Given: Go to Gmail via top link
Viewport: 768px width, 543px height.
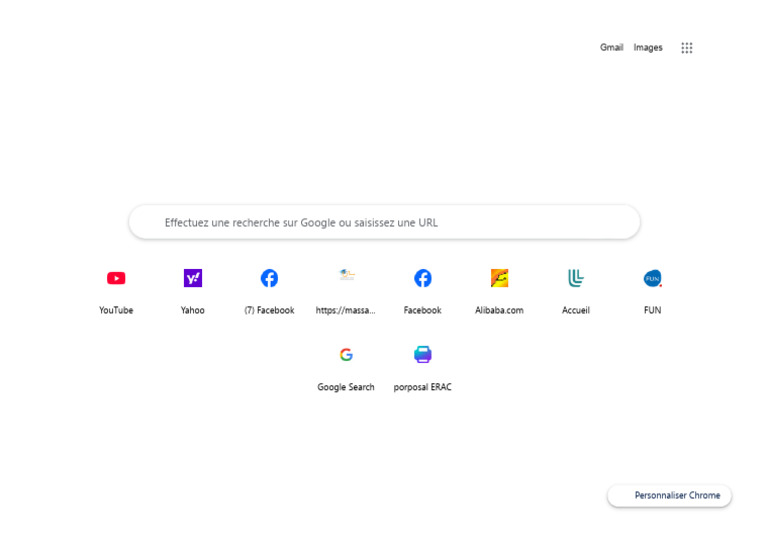Looking at the screenshot, I should pyautogui.click(x=611, y=48).
